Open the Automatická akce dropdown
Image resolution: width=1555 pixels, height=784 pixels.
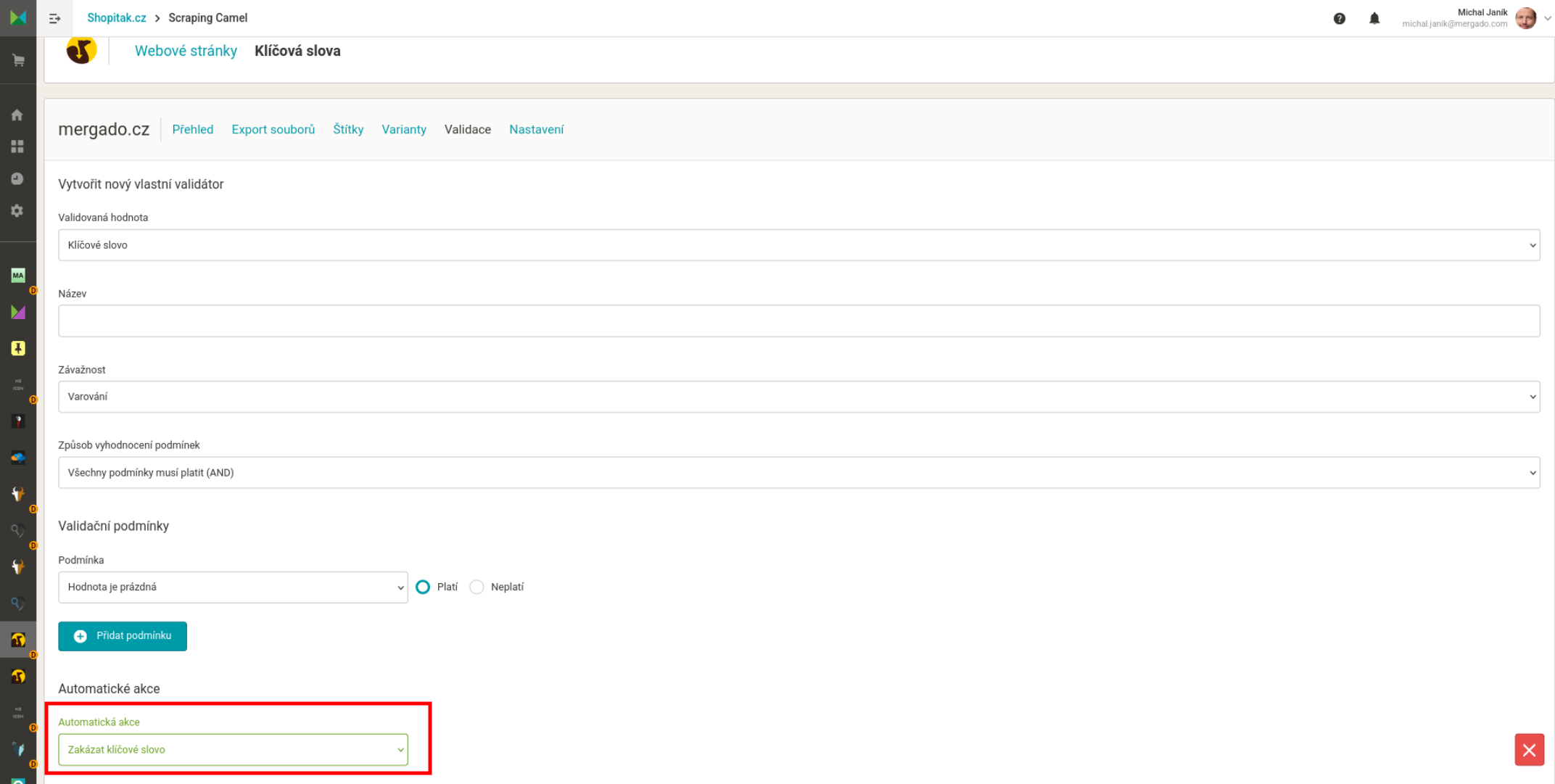[x=233, y=749]
